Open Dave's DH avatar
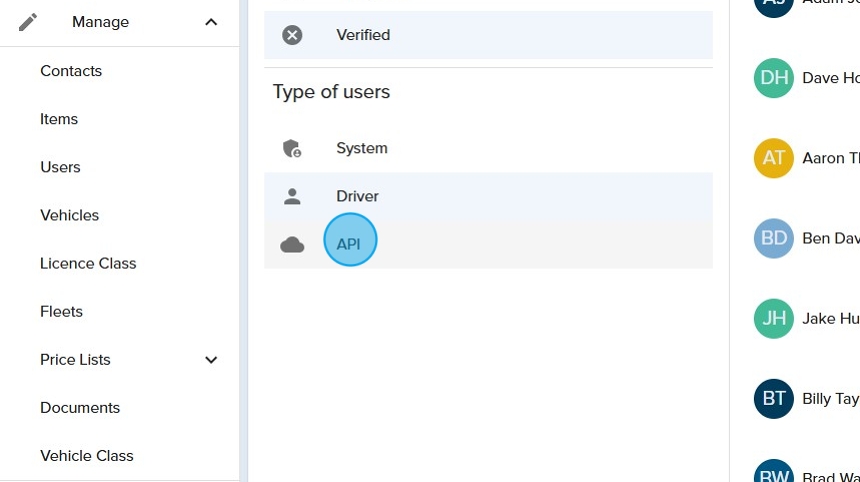 pos(773,78)
